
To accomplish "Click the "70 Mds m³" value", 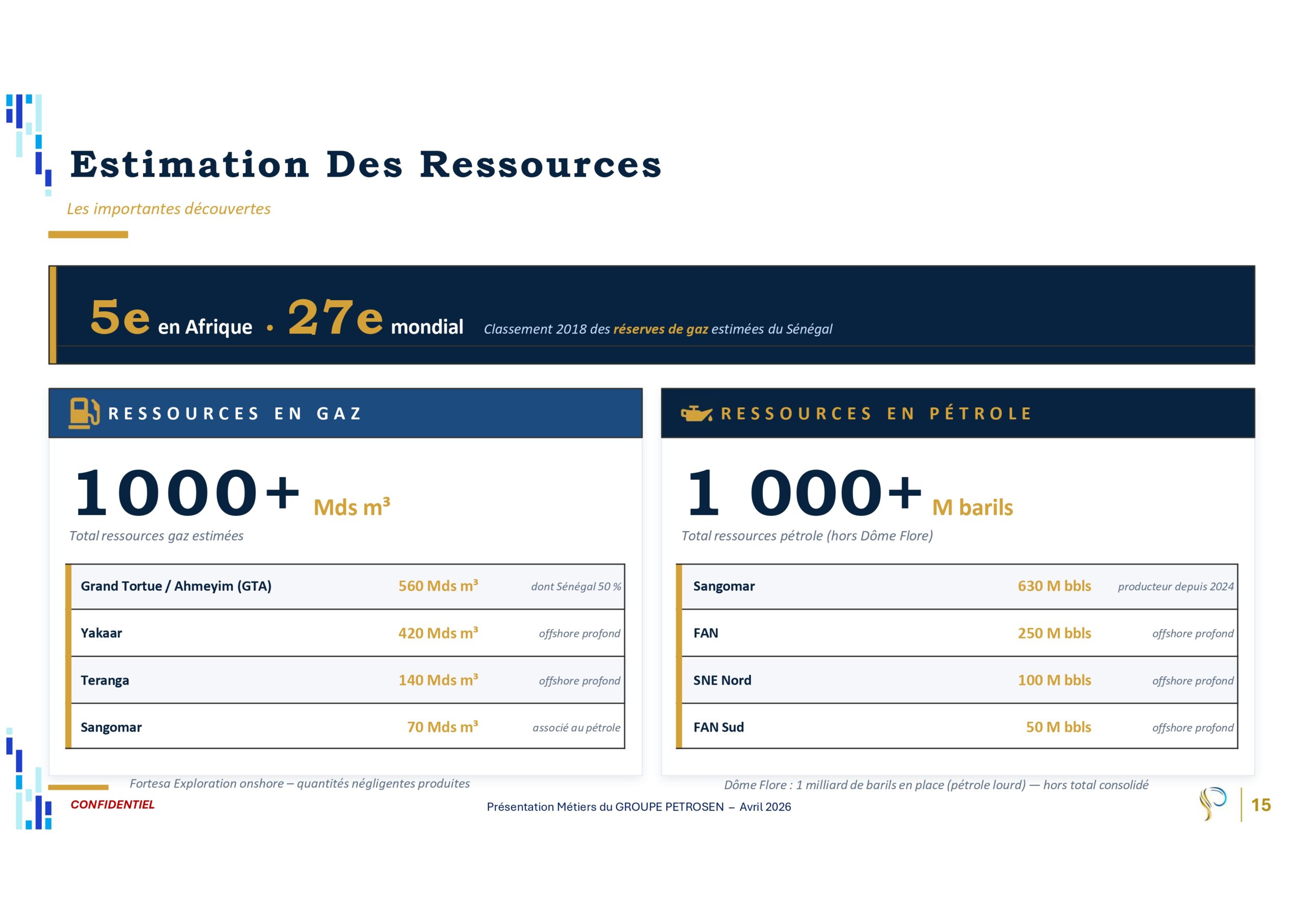I will point(442,727).
